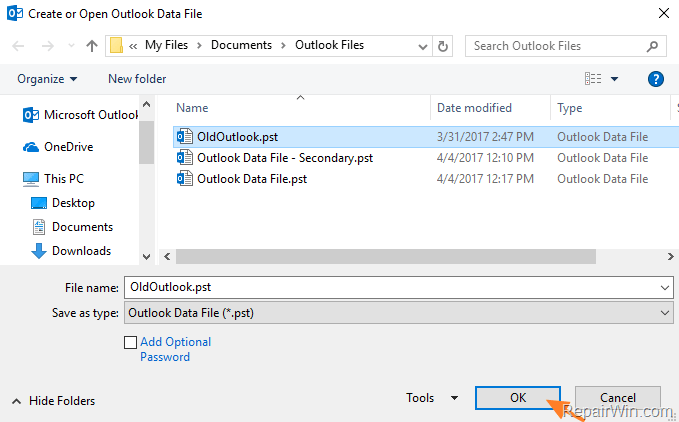Sort files by Date modified column

pos(474,108)
